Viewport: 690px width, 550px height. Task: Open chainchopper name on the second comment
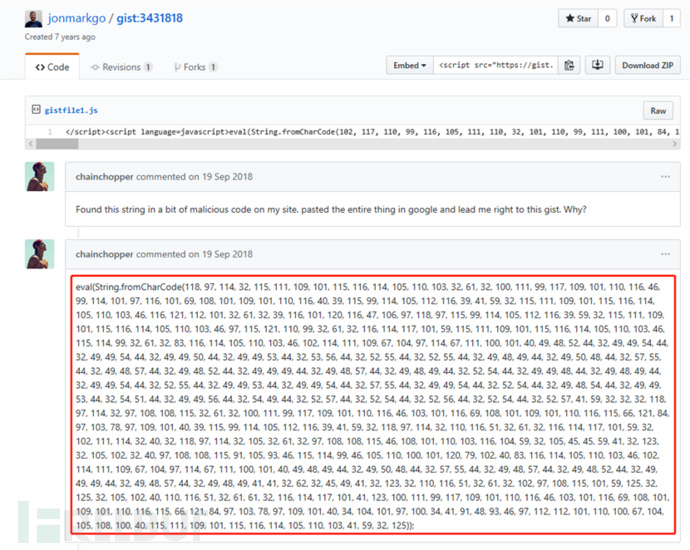104,254
